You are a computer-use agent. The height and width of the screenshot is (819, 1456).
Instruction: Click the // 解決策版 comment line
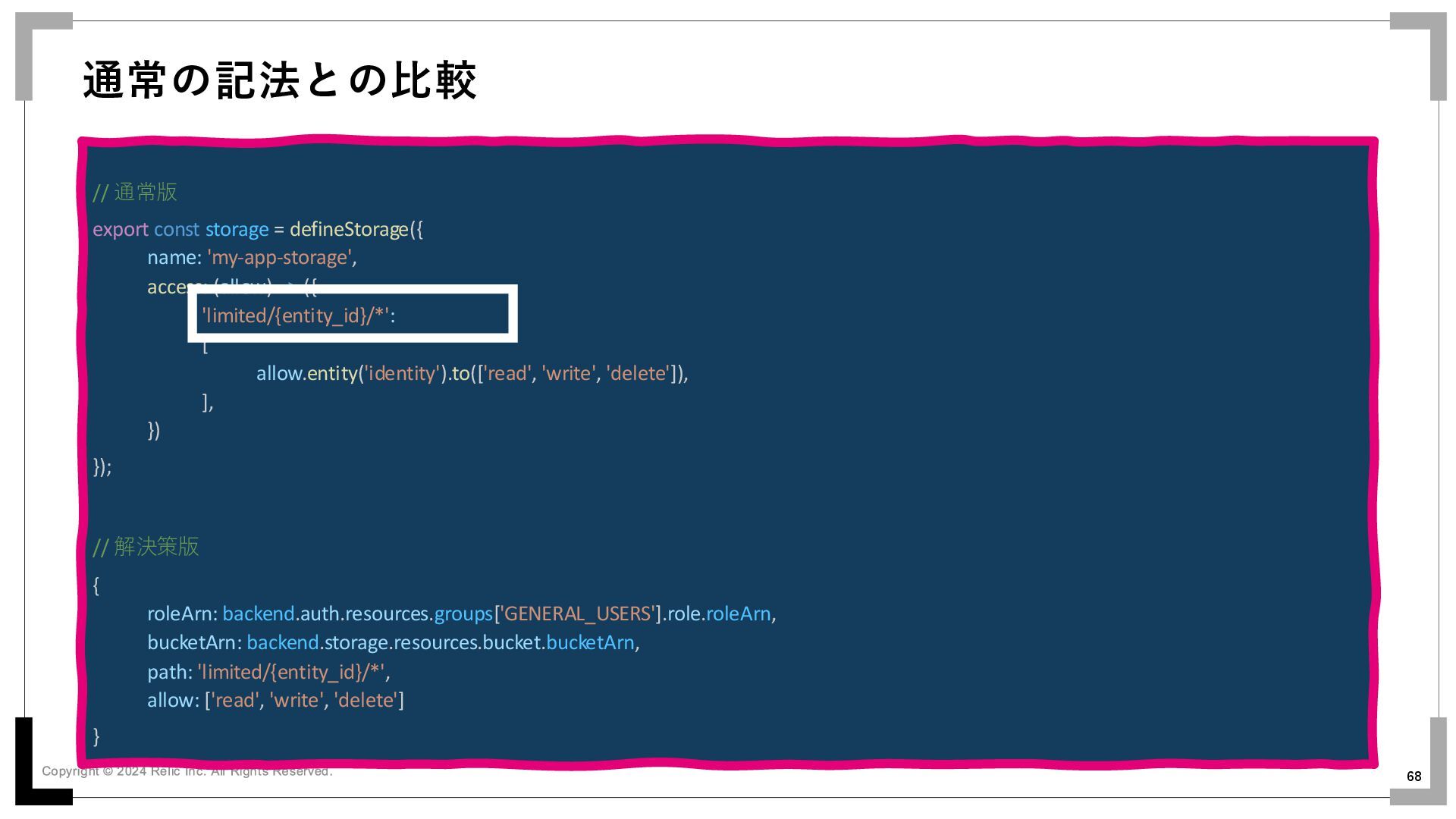pos(146,547)
